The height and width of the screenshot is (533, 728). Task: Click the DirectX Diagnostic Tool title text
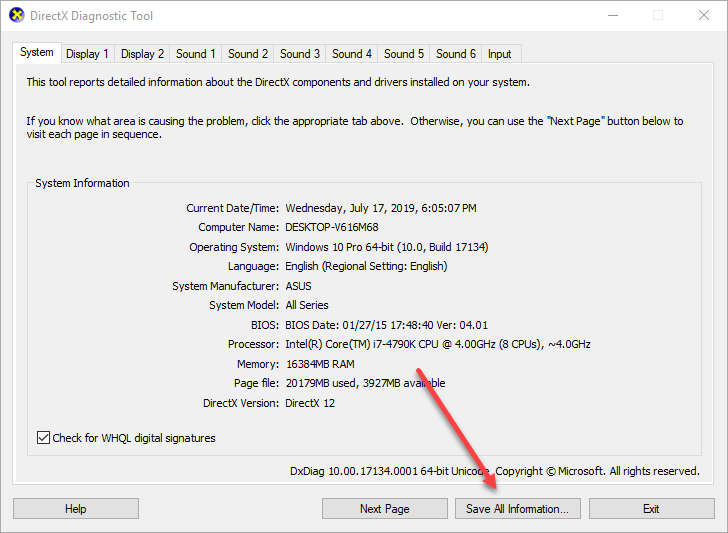[x=91, y=16]
